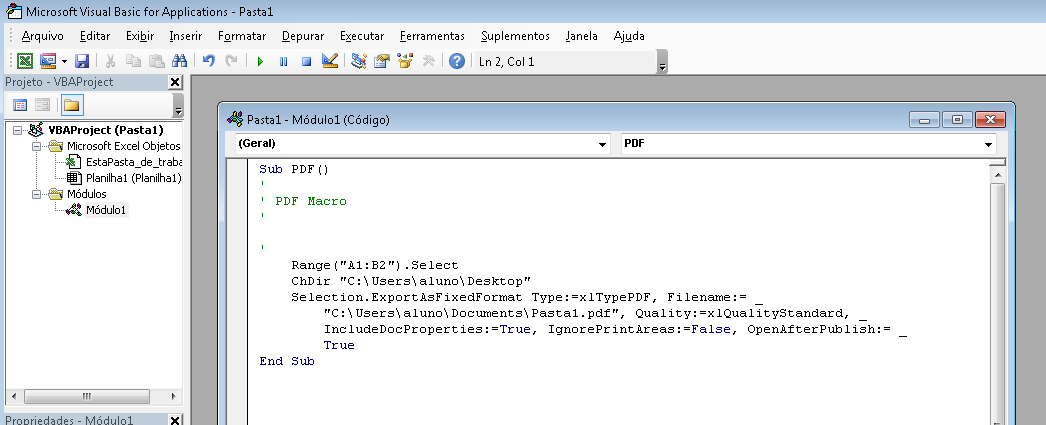Viewport: 1046px width, 425px height.
Task: Stop the macro with the Reset icon
Action: [306, 61]
